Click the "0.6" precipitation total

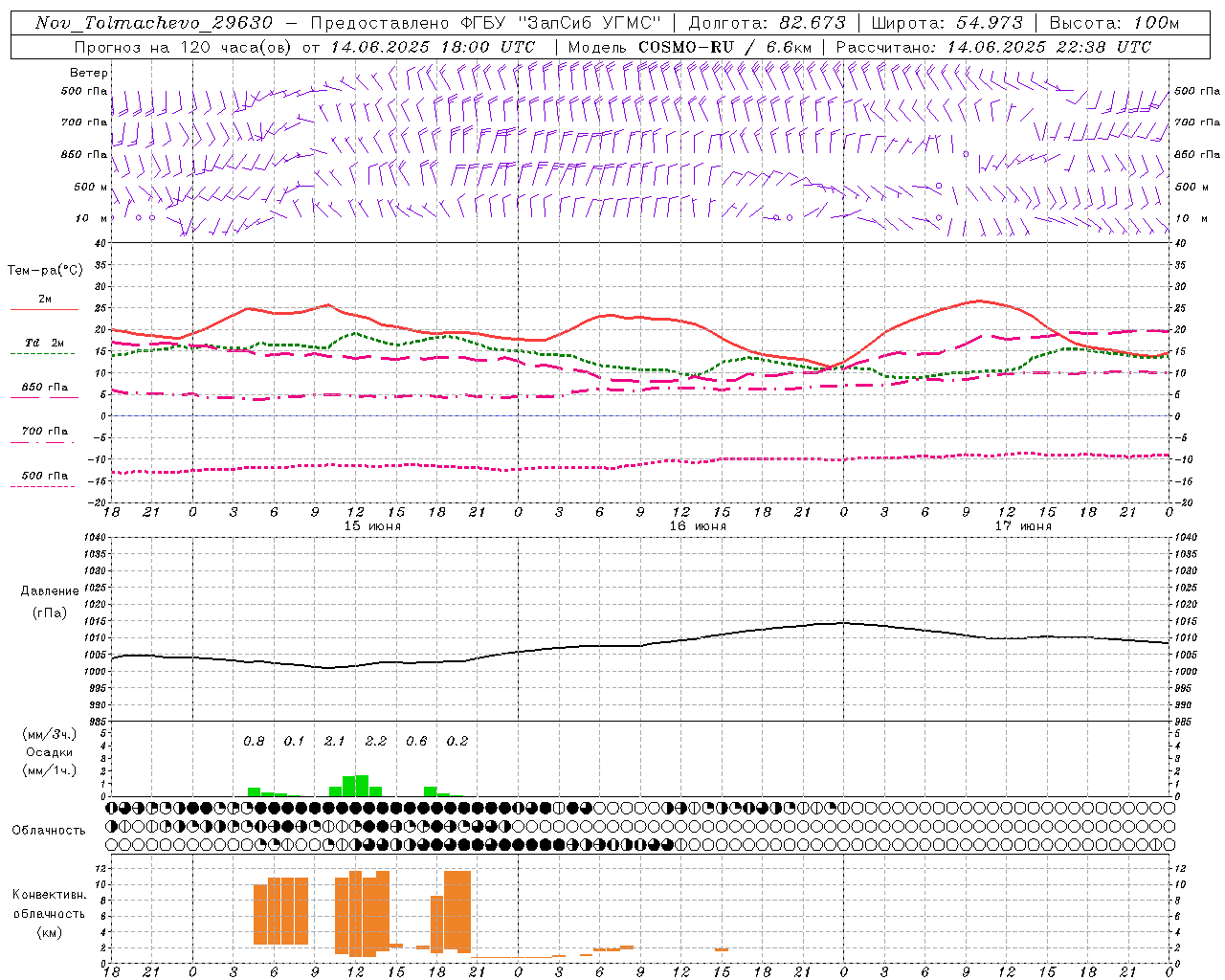[416, 742]
